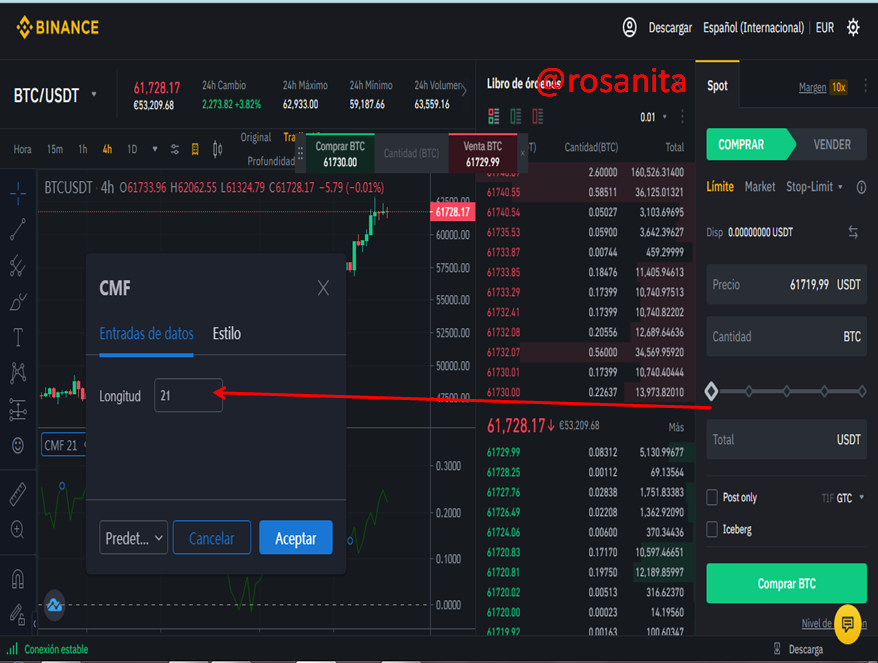Viewport: 878px width, 663px height.
Task: Open the TIF GTC dropdown
Action: [x=843, y=498]
